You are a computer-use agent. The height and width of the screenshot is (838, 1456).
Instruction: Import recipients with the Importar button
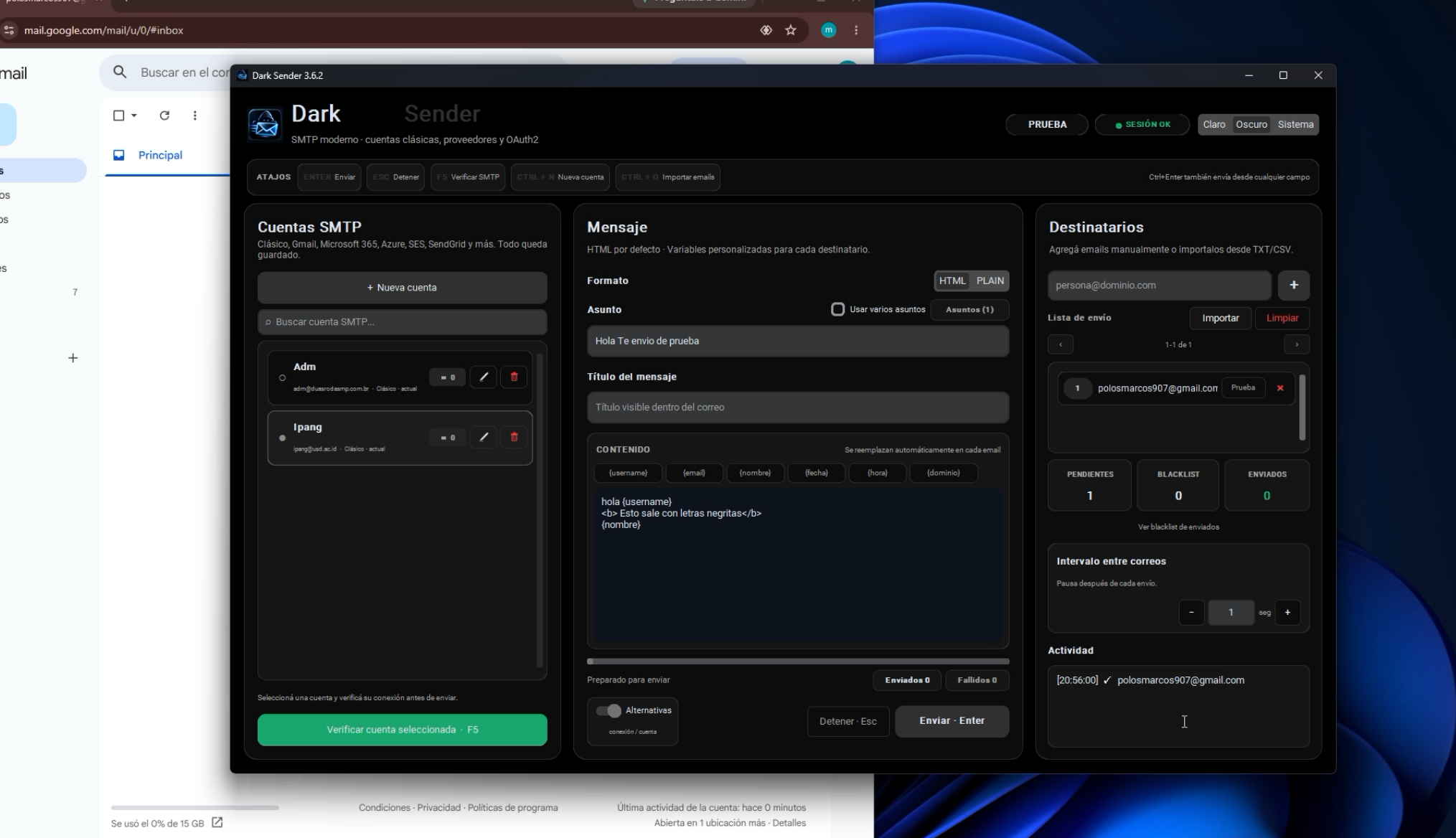coord(1220,318)
